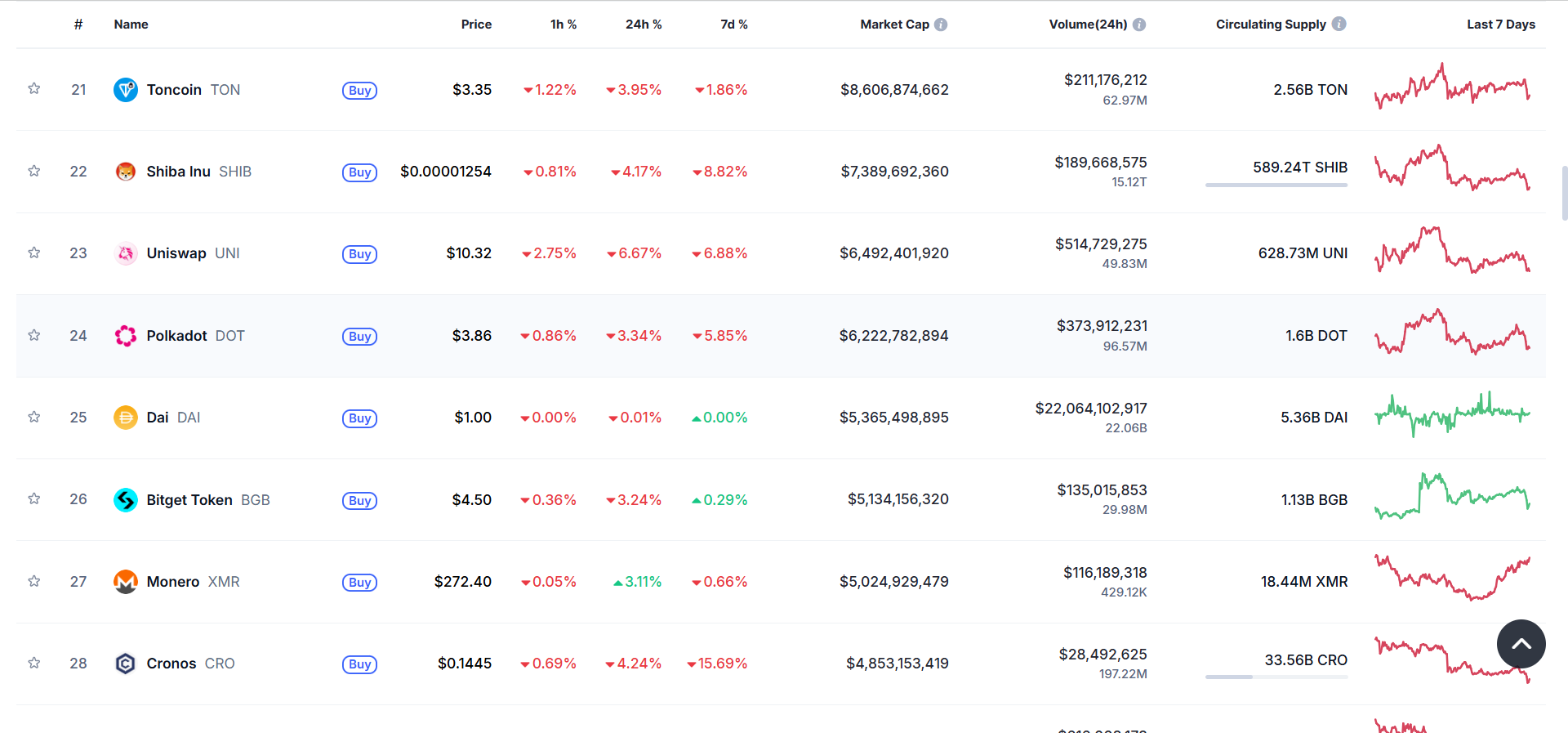Image resolution: width=1568 pixels, height=733 pixels.
Task: Sort by 7d % column header
Action: point(733,25)
